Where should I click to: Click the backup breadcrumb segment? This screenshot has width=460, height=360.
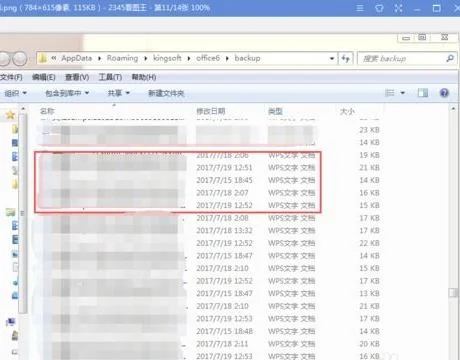[x=247, y=58]
